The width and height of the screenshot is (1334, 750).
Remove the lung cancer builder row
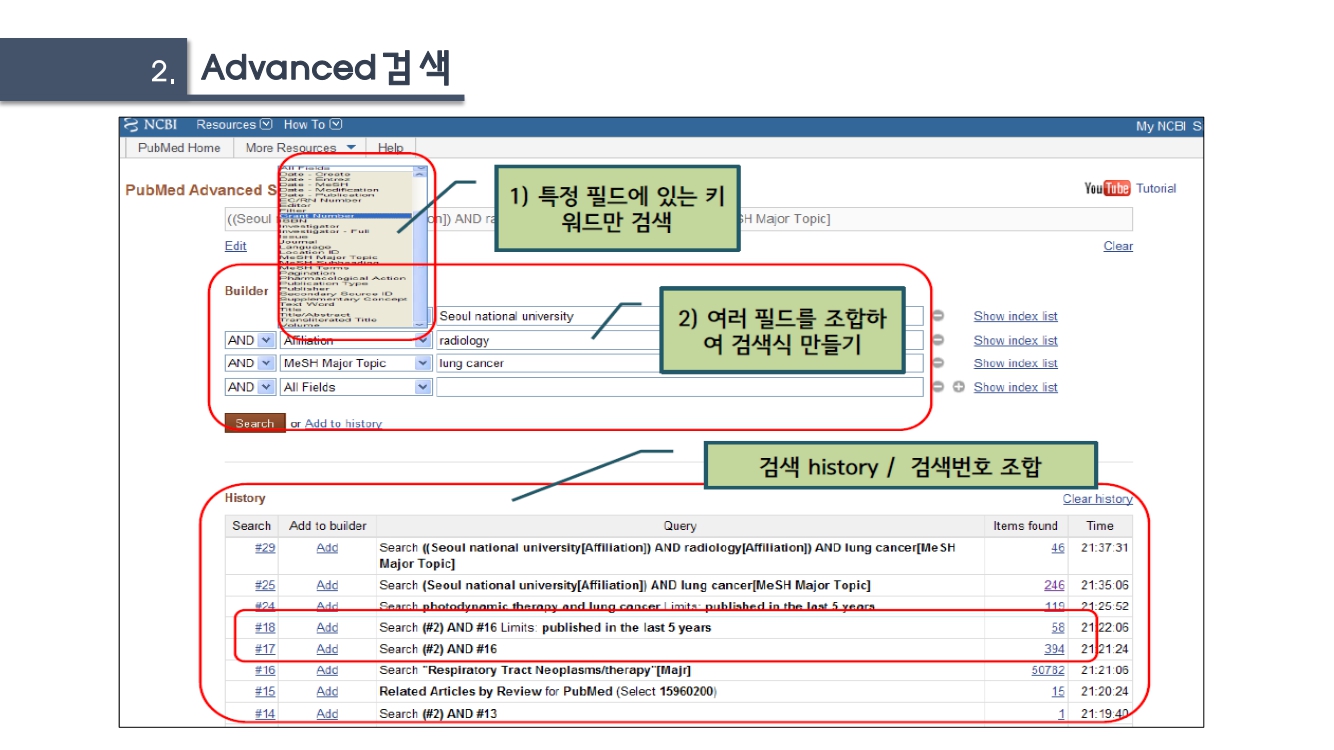(938, 363)
